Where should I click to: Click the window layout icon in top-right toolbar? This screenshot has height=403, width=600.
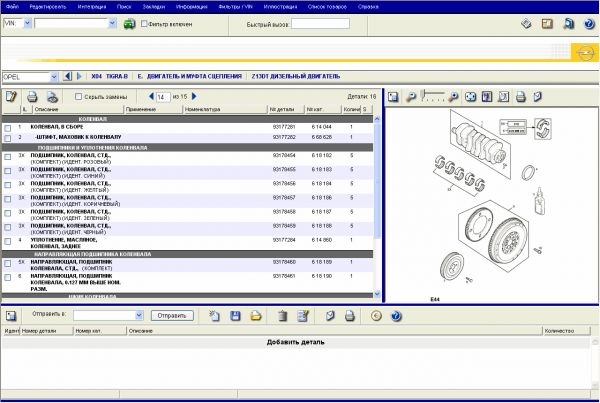coord(547,24)
